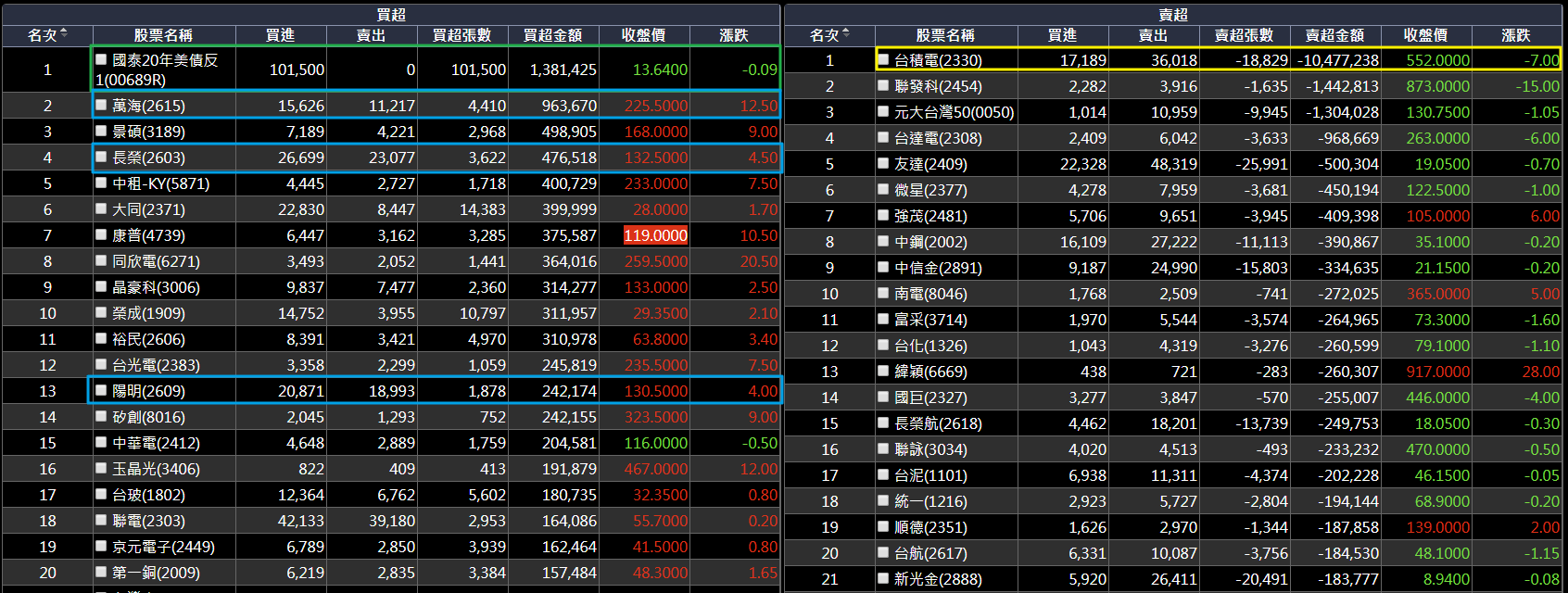Tick the 聯發科(2454) checkbox
1568x593 pixels.
click(x=884, y=86)
